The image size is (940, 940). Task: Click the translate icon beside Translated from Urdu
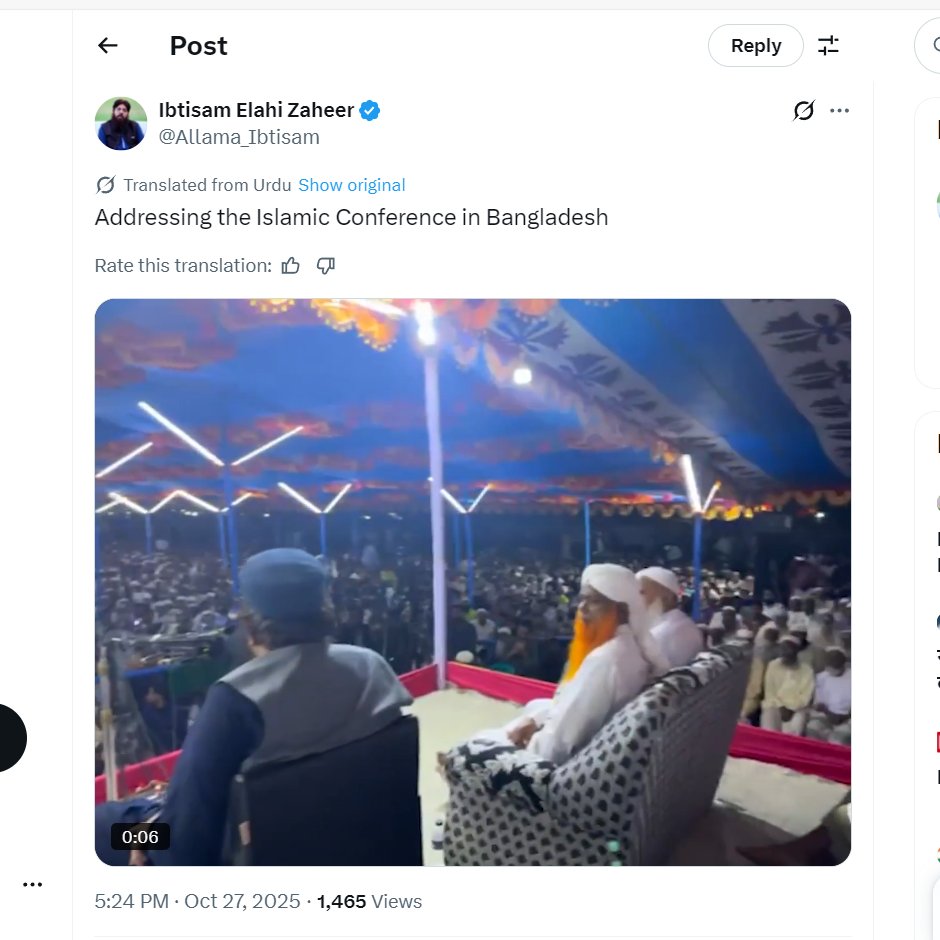[105, 185]
